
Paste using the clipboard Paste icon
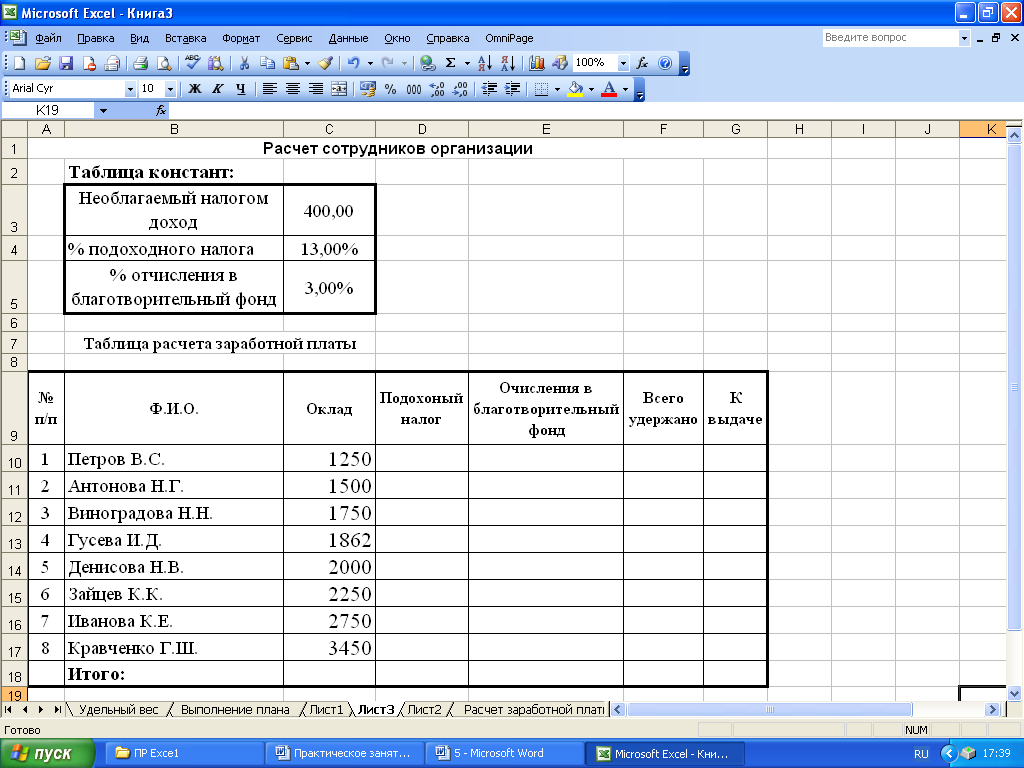point(291,63)
